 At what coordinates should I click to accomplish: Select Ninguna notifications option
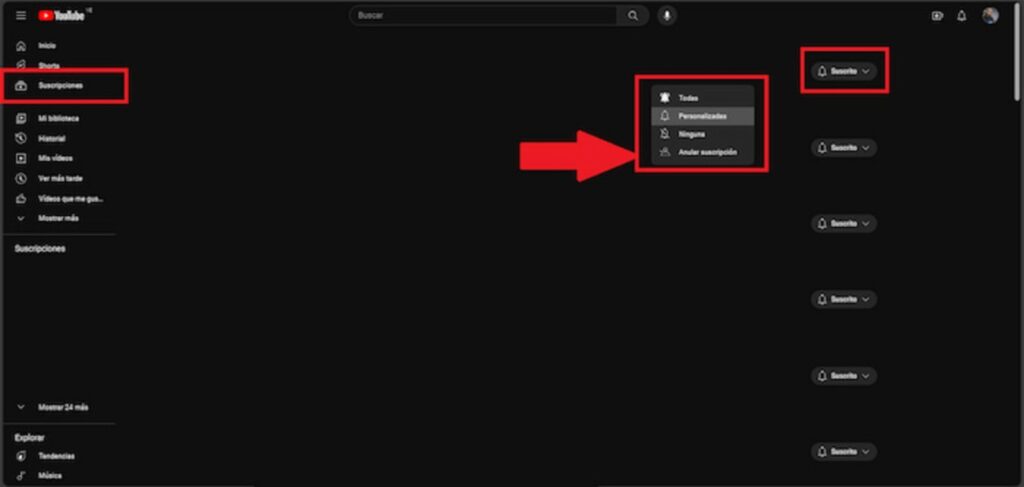[703, 134]
